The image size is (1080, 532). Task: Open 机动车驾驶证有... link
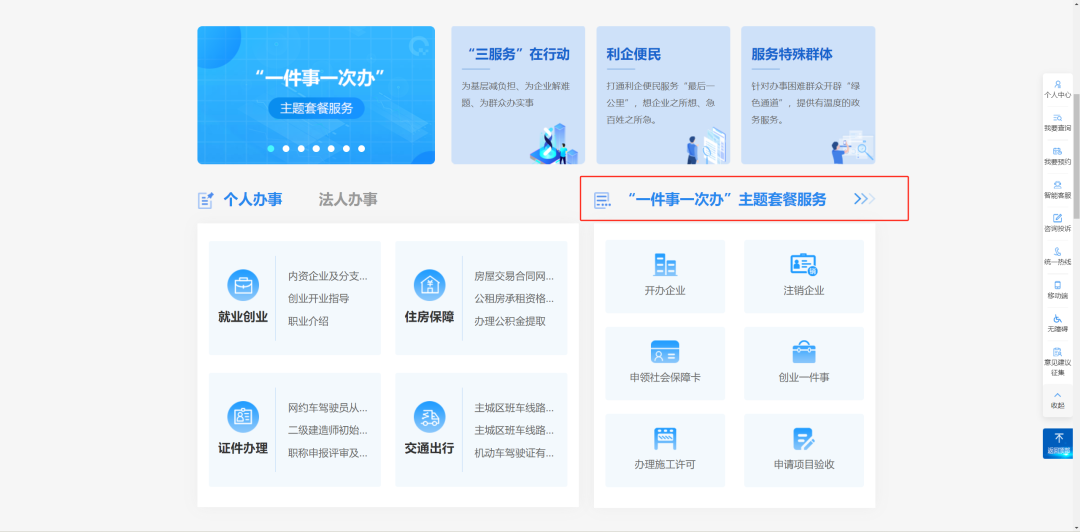tap(514, 453)
